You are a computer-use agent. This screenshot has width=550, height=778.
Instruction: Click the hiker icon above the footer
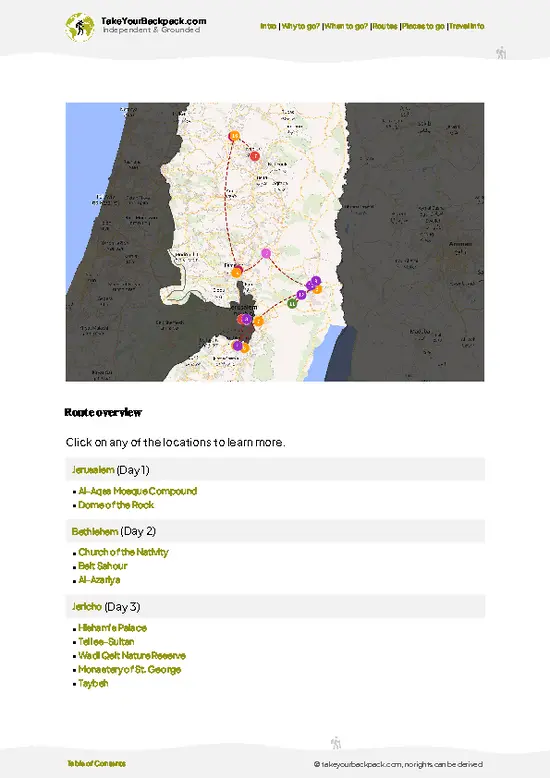tap(336, 743)
